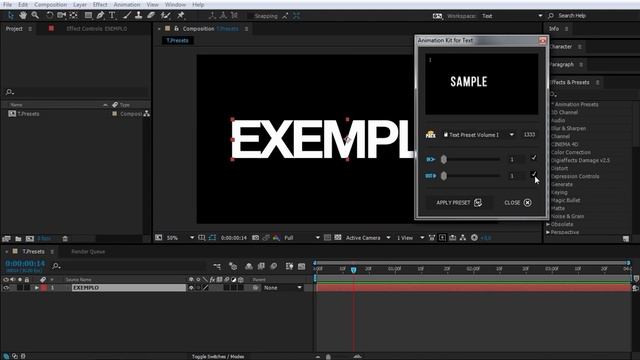Viewport: 640px width, 360px height.
Task: Select the Horizontal Type tool
Action: pos(112,16)
